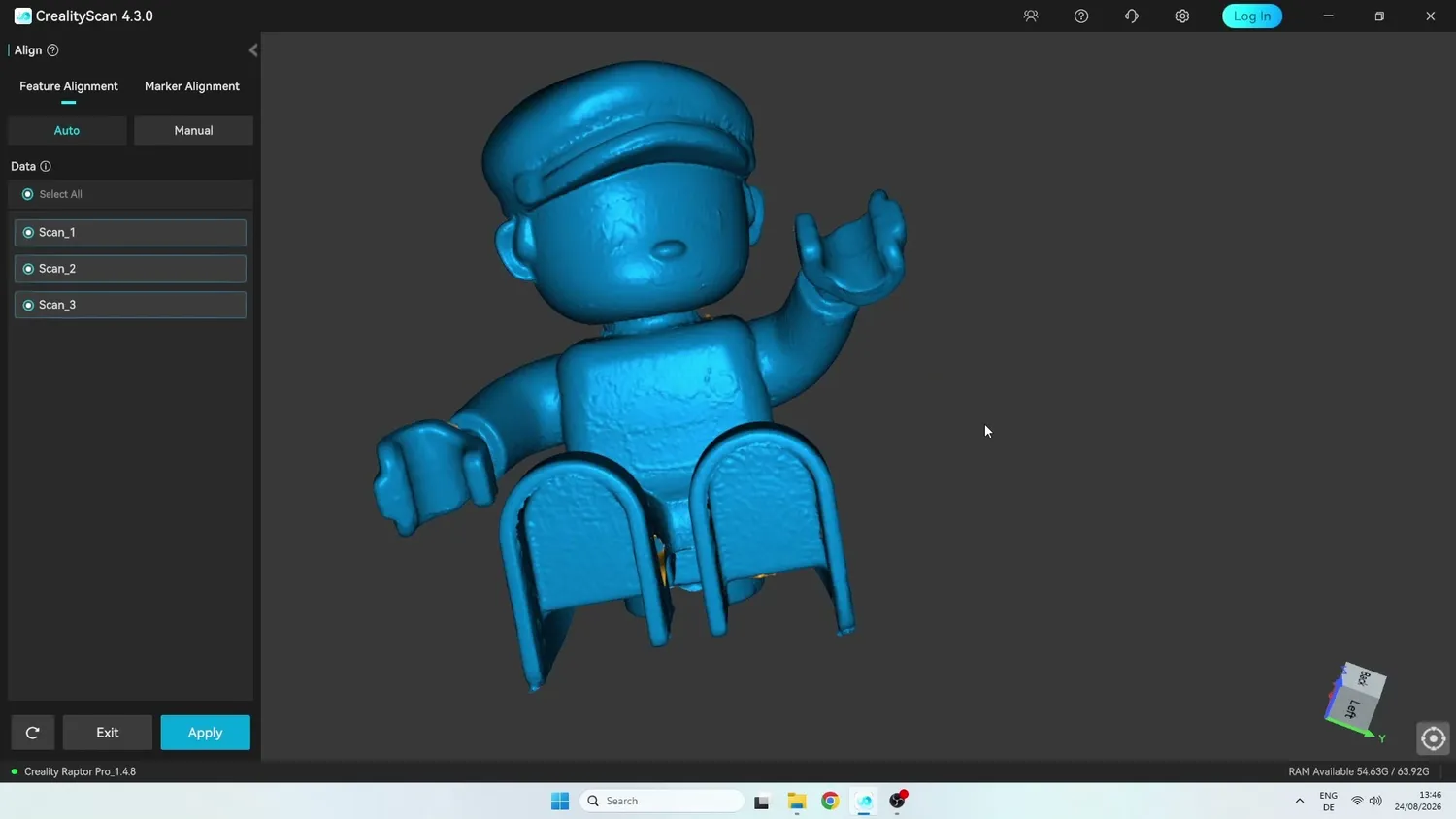
Task: Restore down the CrealityScan window
Action: [x=1379, y=16]
